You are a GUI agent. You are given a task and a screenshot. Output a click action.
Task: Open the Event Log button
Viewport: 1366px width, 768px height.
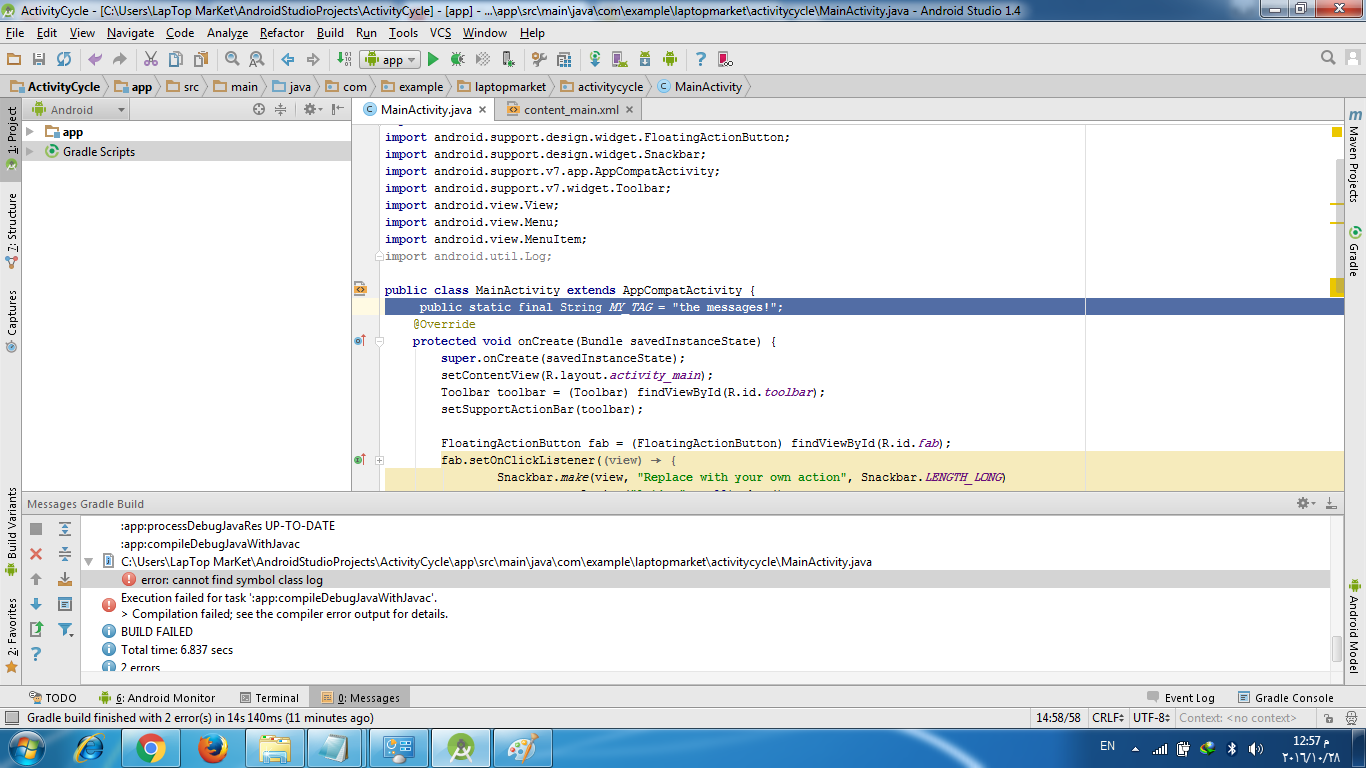(x=1180, y=698)
